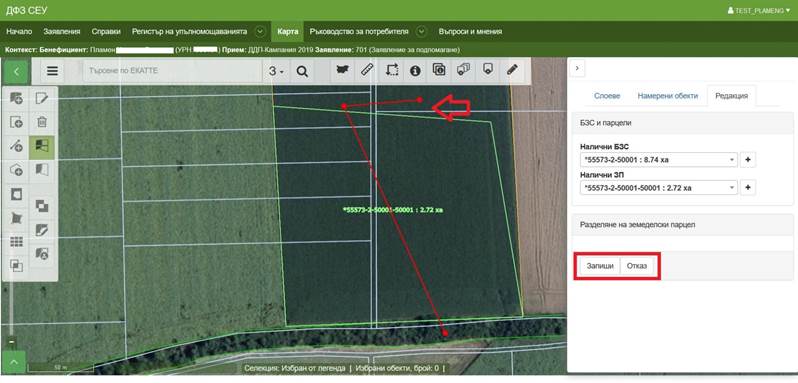Select the rectangle selection tool

(391, 71)
